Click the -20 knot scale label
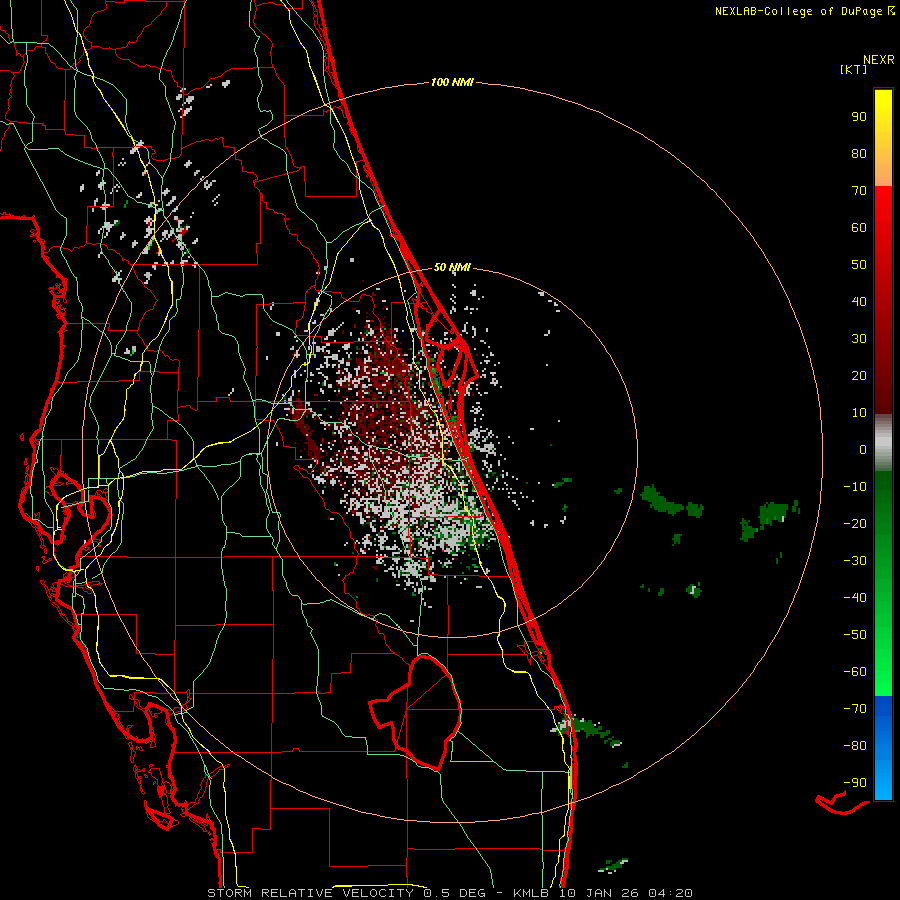The width and height of the screenshot is (900, 900). [x=855, y=523]
